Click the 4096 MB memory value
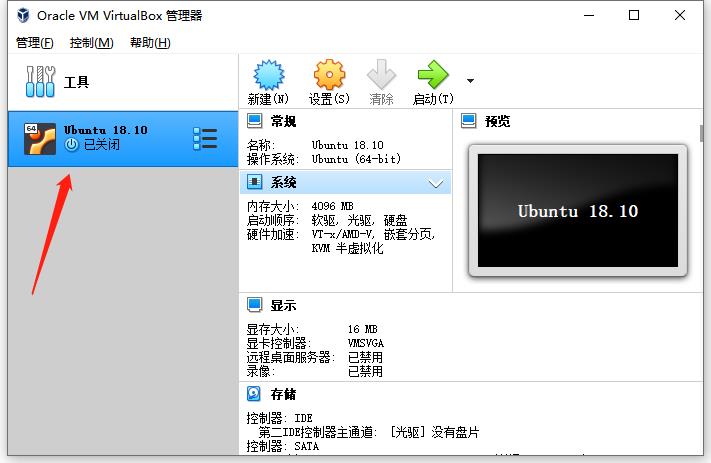Image resolution: width=711 pixels, height=463 pixels. [x=332, y=206]
